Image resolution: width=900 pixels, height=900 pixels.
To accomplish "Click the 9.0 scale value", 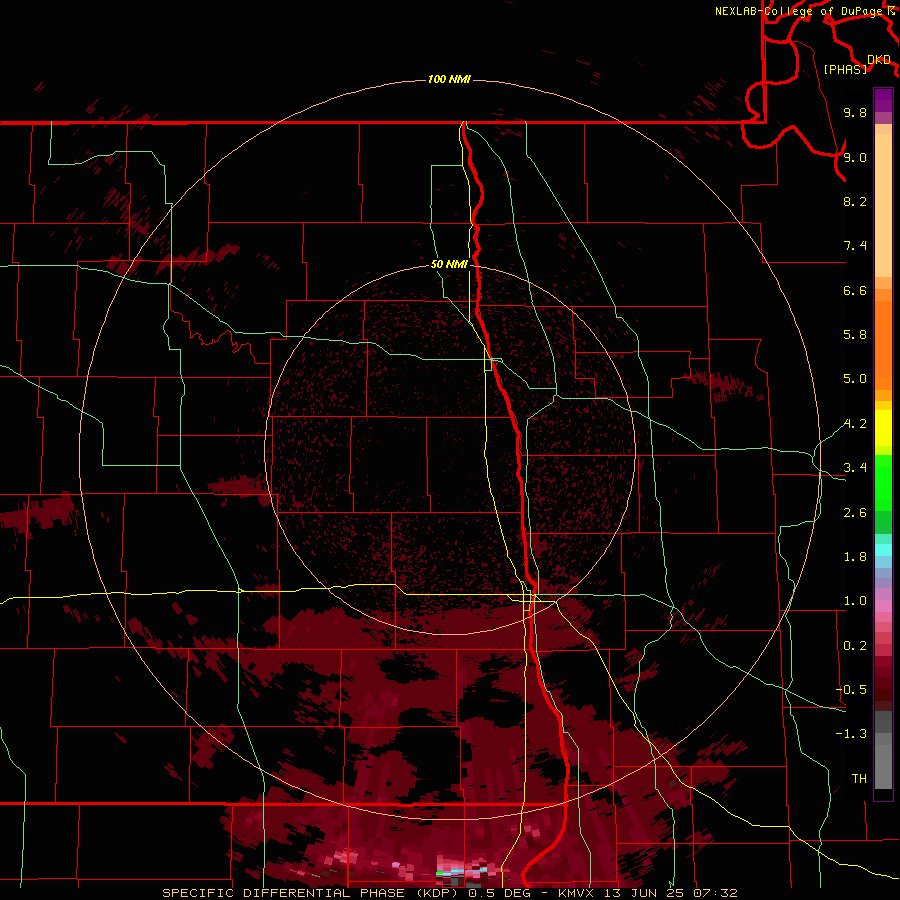I will [x=855, y=157].
